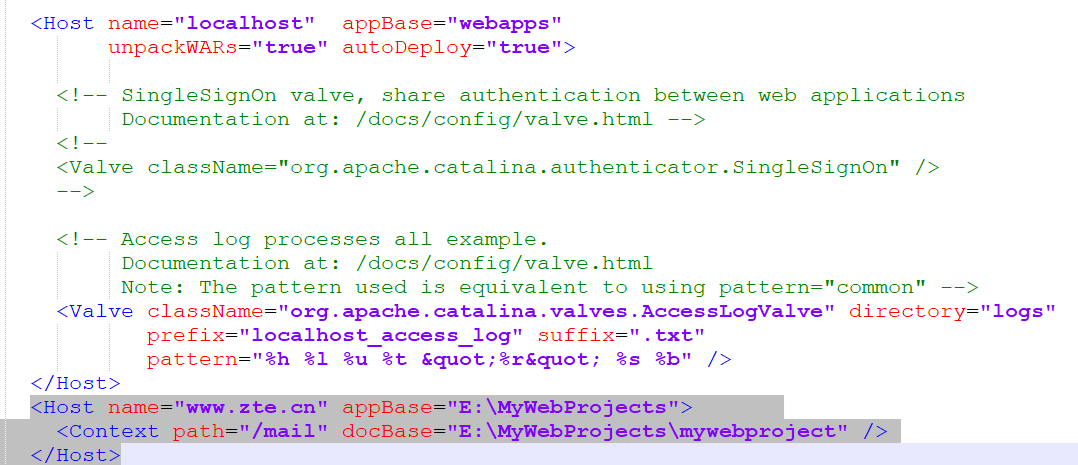Click the standalone "-->" comment closer line
This screenshot has height=465, width=1078.
(x=76, y=191)
